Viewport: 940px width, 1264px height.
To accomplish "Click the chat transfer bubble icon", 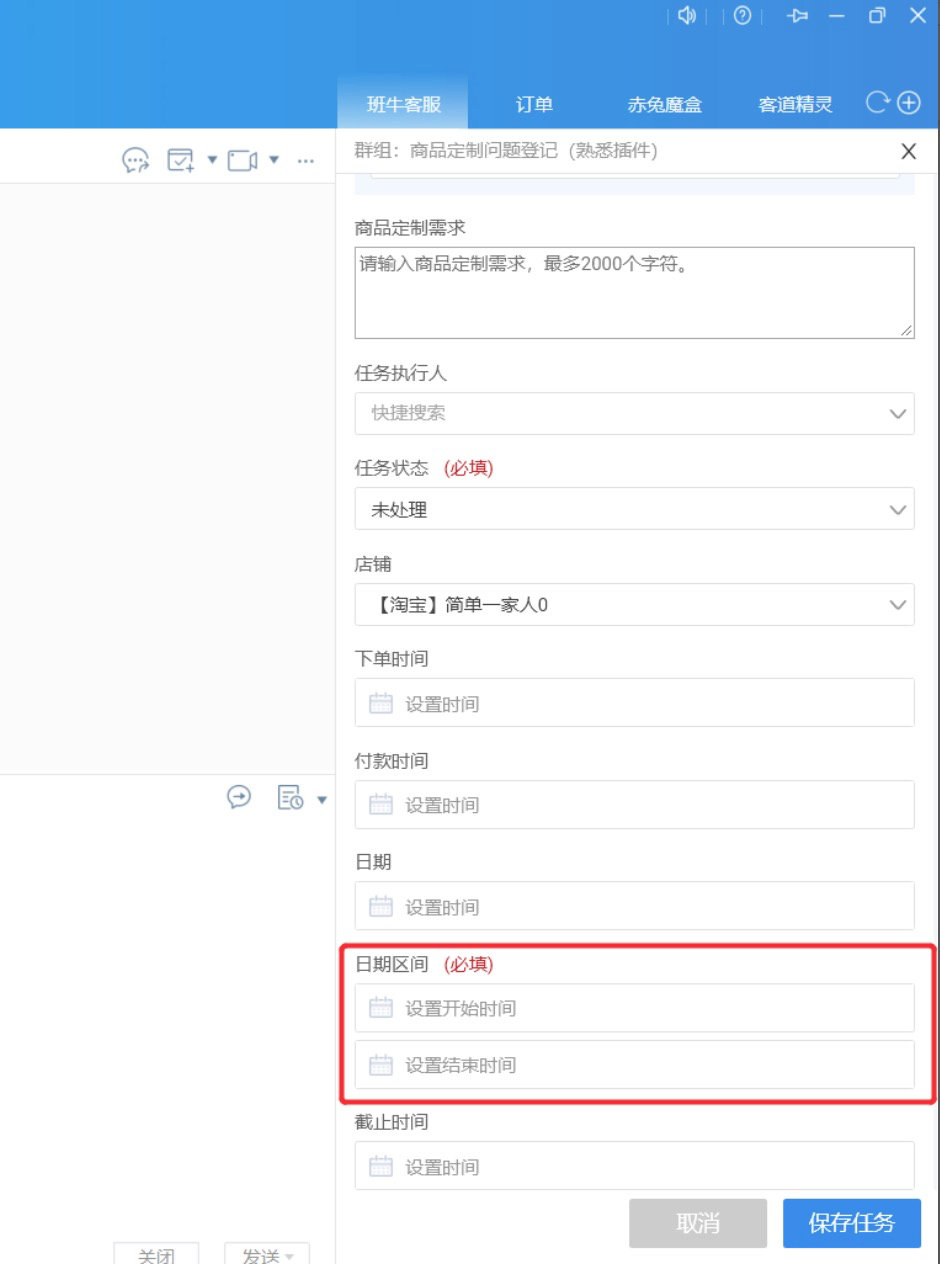I will pos(135,160).
